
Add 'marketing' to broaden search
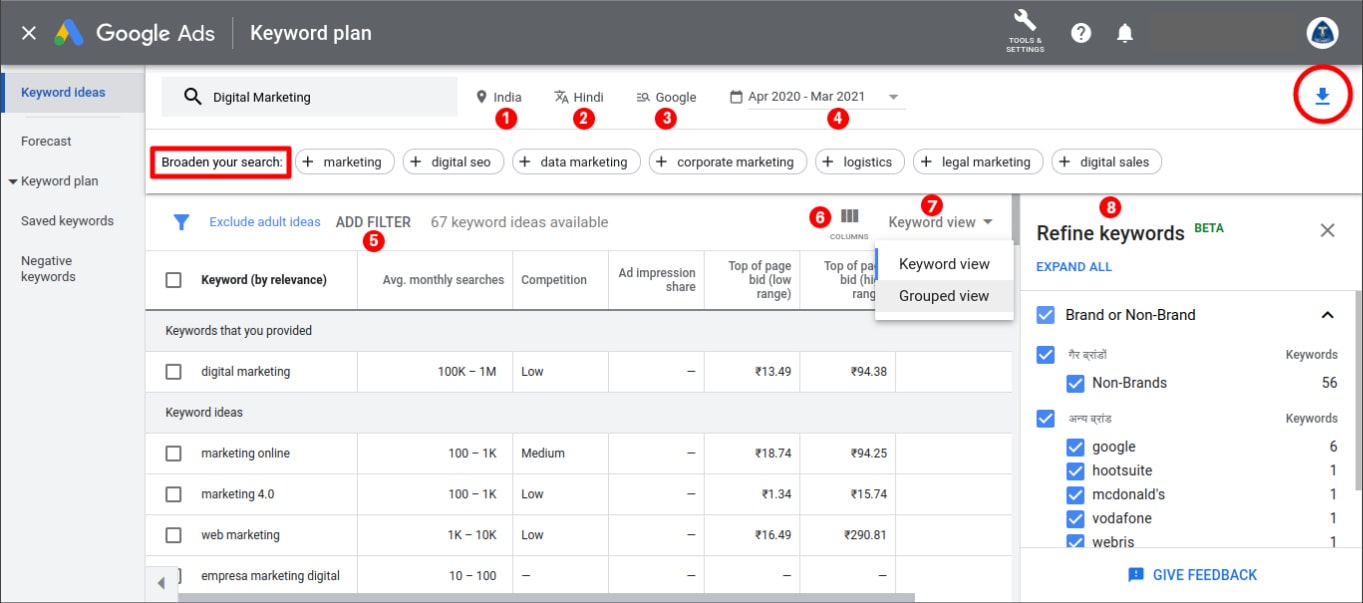pos(345,162)
